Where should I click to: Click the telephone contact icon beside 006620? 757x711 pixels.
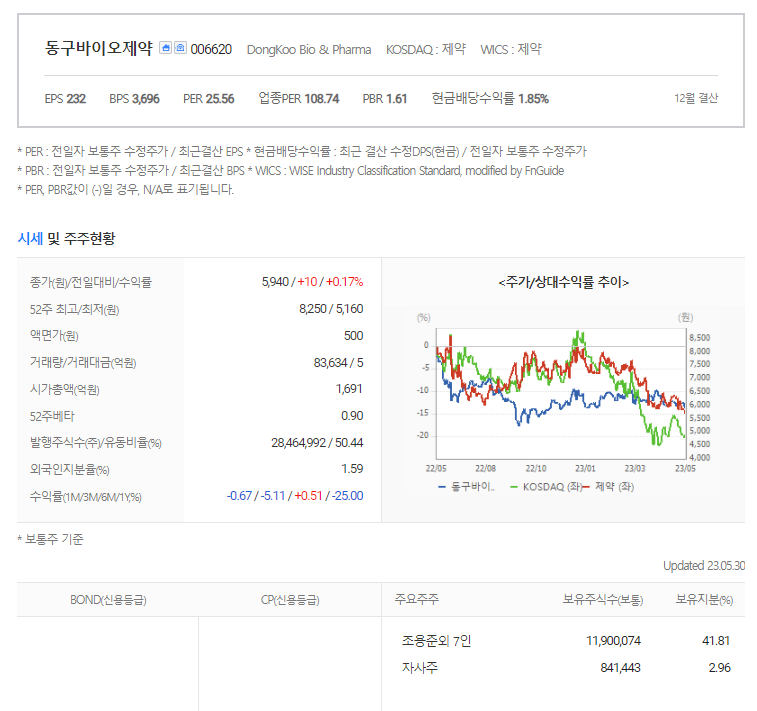[180, 47]
